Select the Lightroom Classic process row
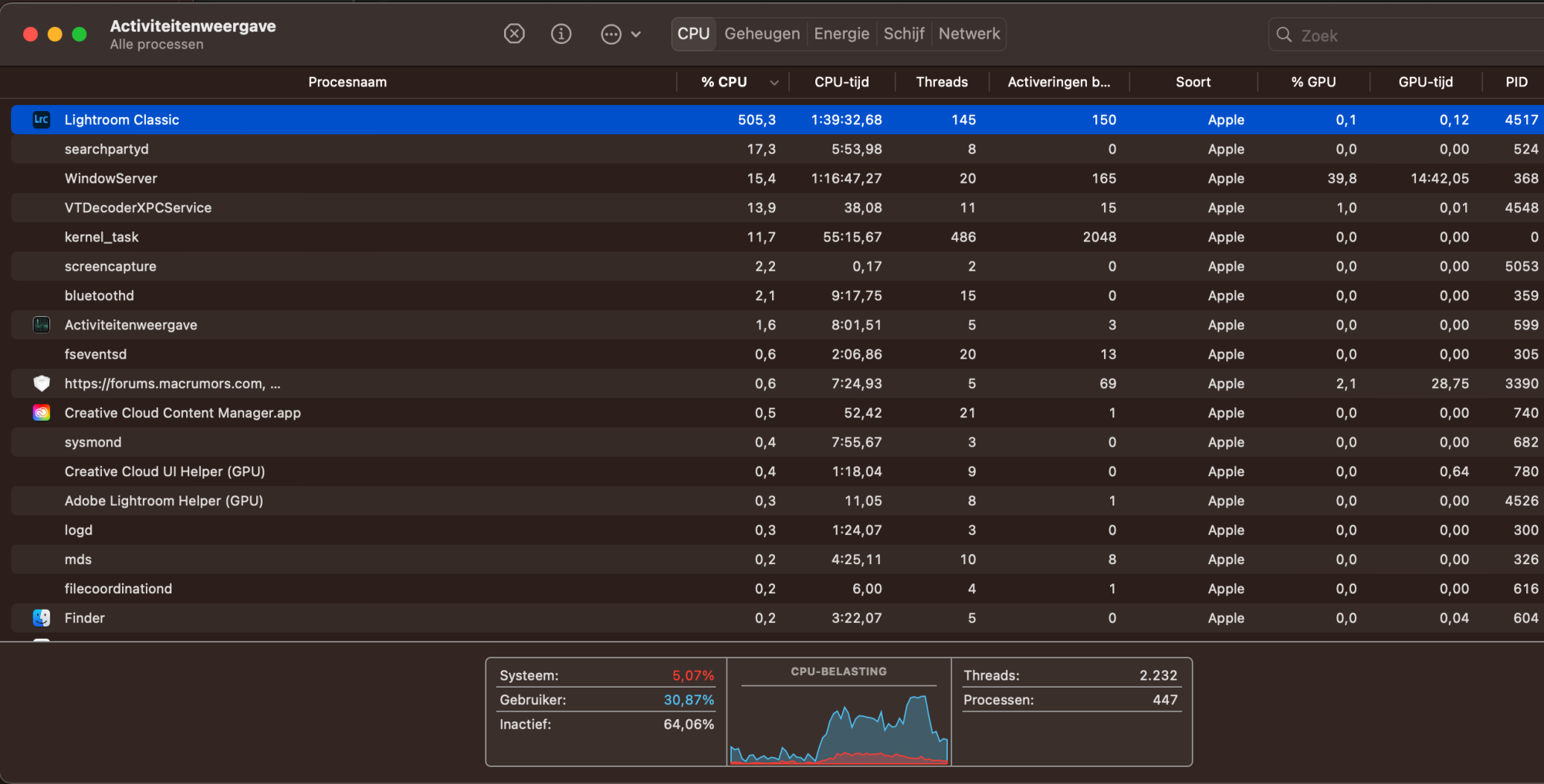This screenshot has height=784, width=1544. pyautogui.click(x=777, y=120)
